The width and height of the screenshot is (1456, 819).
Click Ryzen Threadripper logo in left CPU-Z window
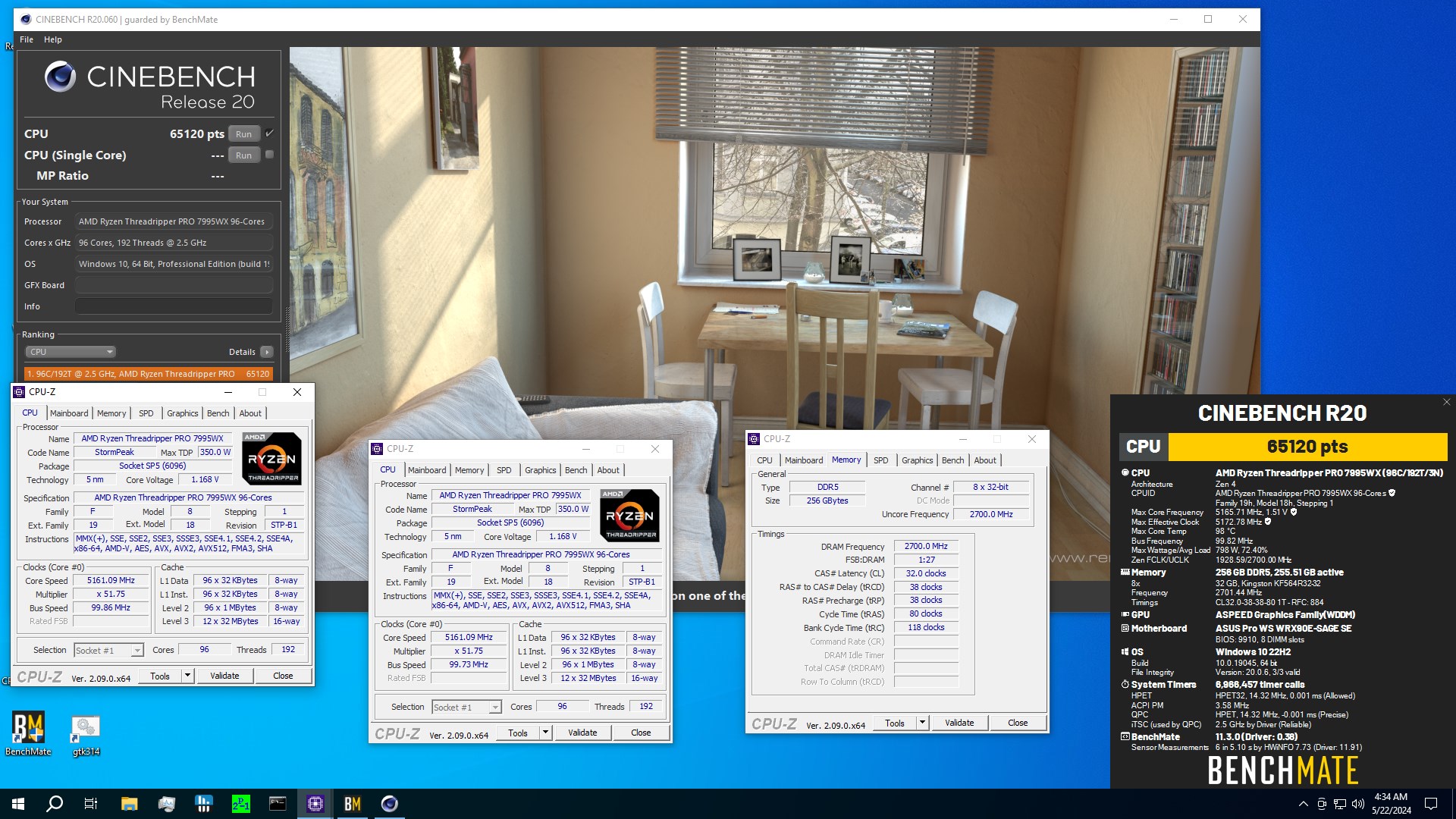point(272,458)
